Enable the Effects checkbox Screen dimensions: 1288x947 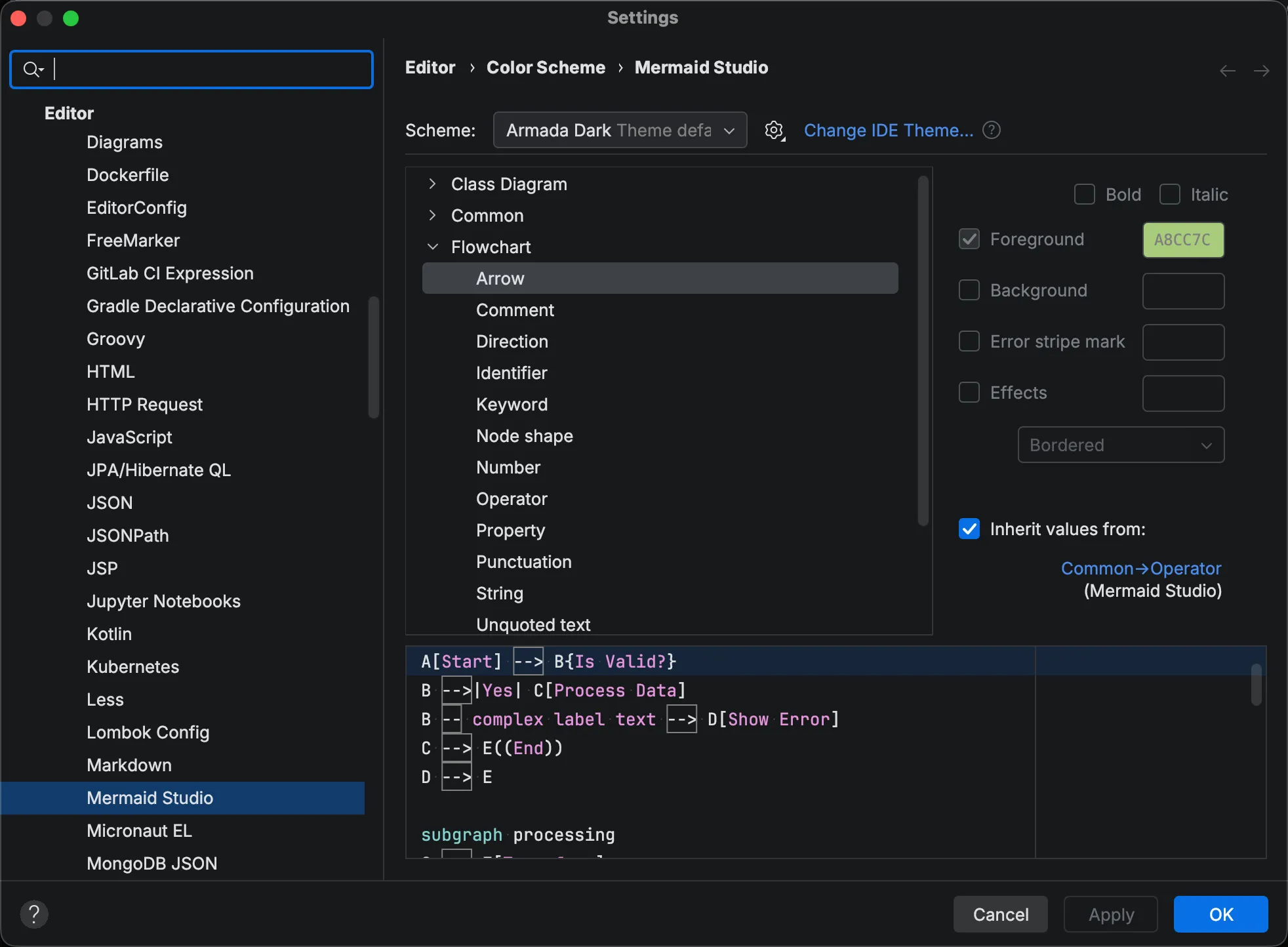pos(969,392)
